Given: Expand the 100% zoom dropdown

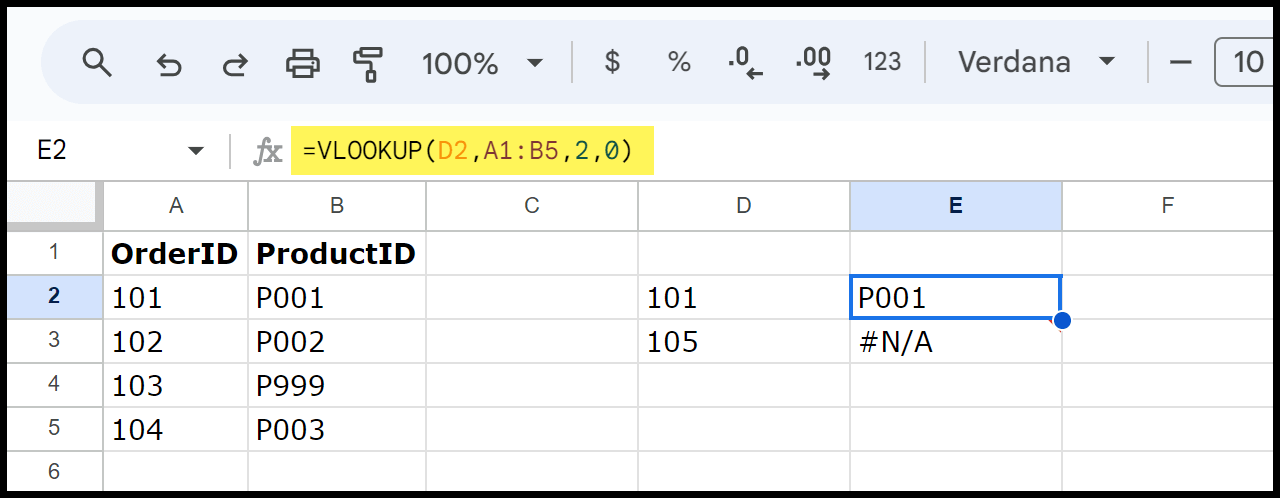Looking at the screenshot, I should pos(482,63).
